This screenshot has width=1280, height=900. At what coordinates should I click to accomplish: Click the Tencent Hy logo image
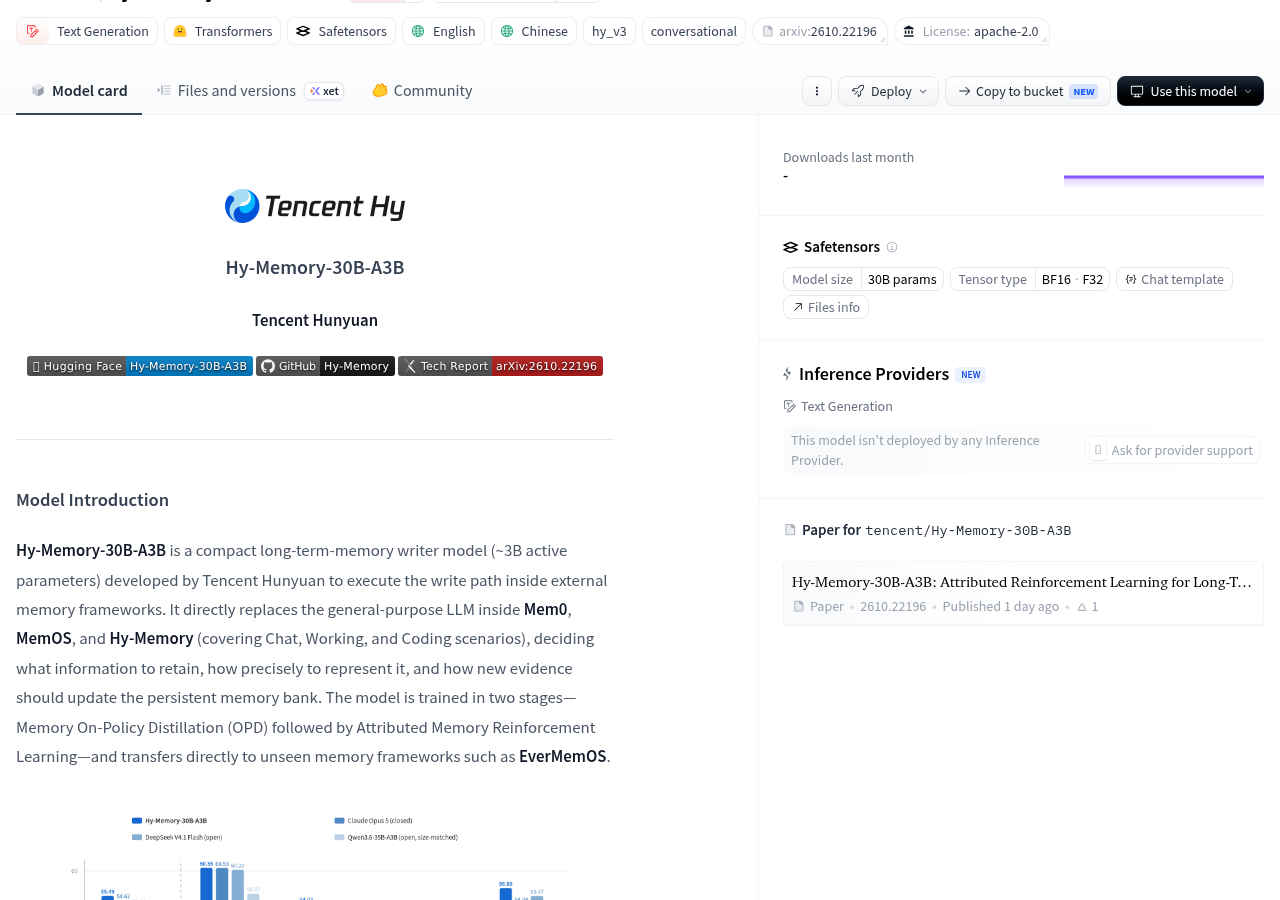click(315, 206)
